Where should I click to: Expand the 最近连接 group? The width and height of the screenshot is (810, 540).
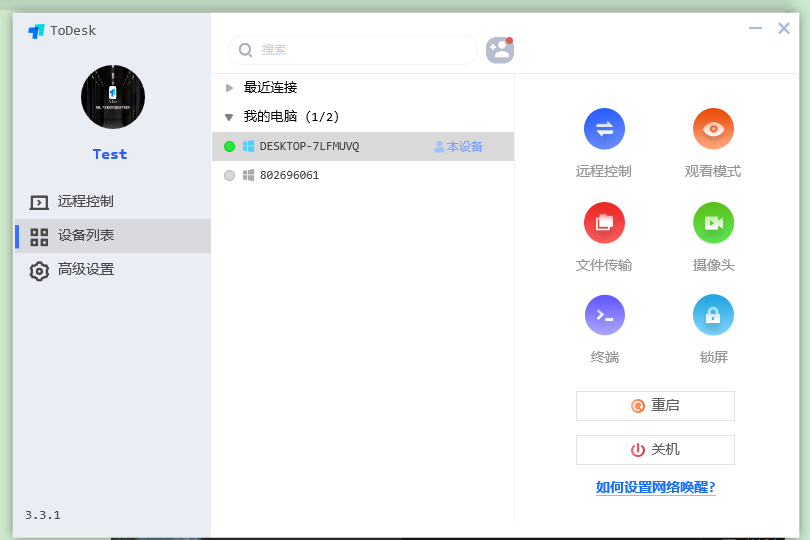(229, 88)
